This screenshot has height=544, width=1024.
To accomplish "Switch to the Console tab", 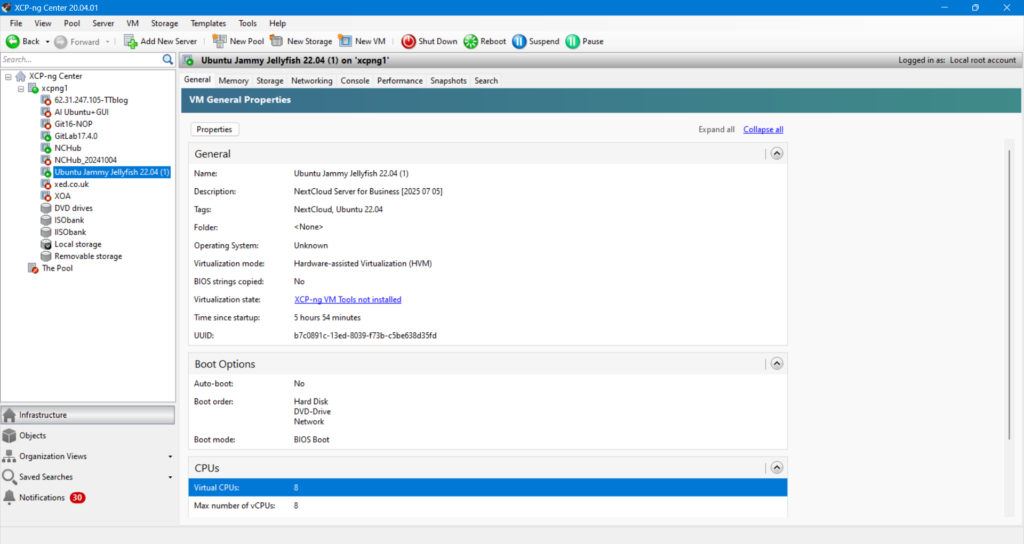I will coord(355,81).
